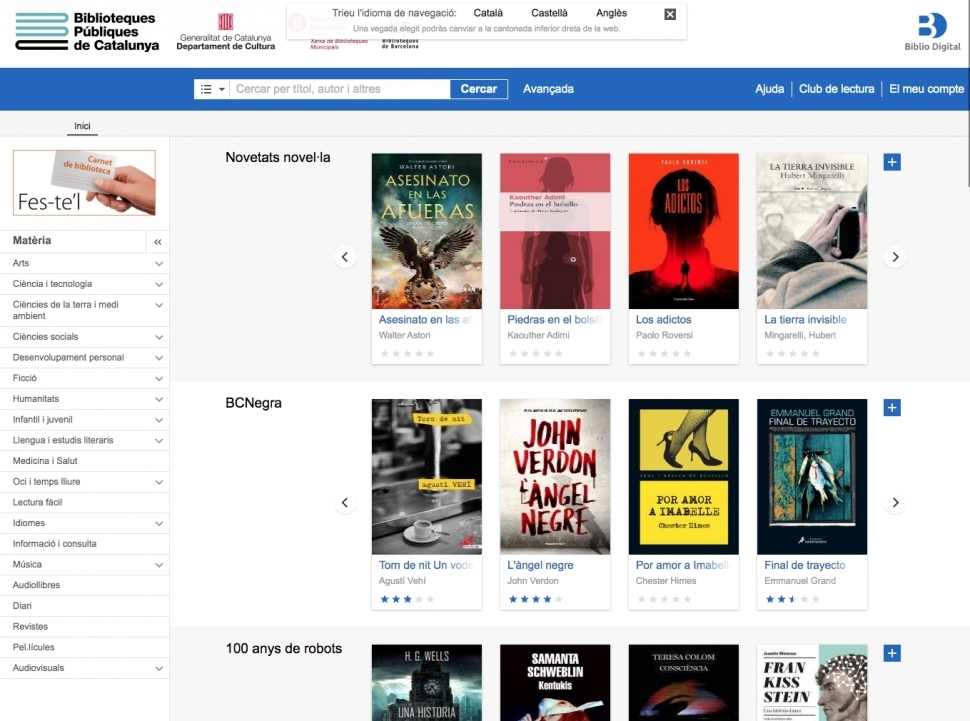Expand Novetats novel·la with the plus icon
The width and height of the screenshot is (970, 721).
pos(892,162)
